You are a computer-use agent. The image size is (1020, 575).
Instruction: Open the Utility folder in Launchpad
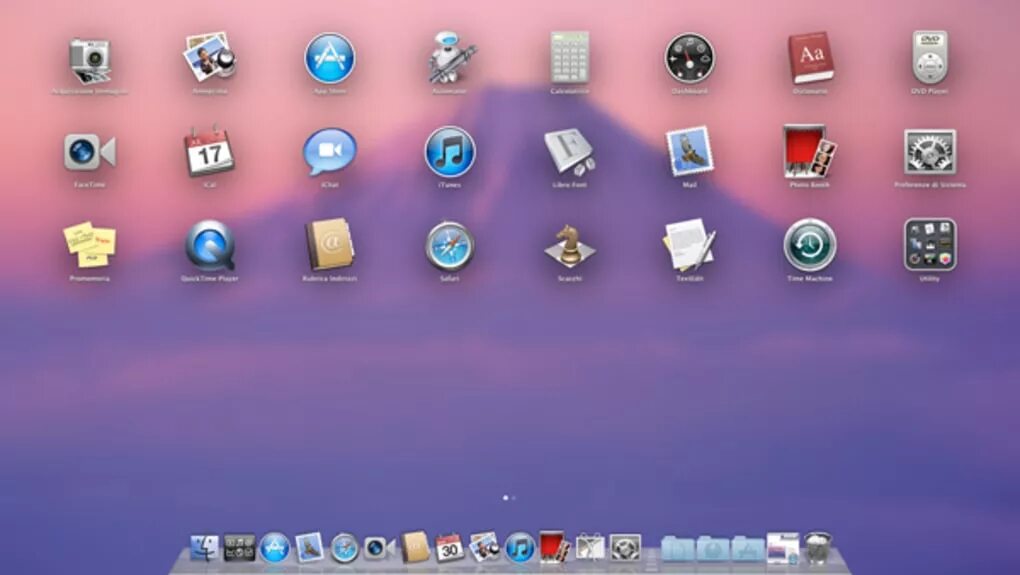tap(930, 245)
